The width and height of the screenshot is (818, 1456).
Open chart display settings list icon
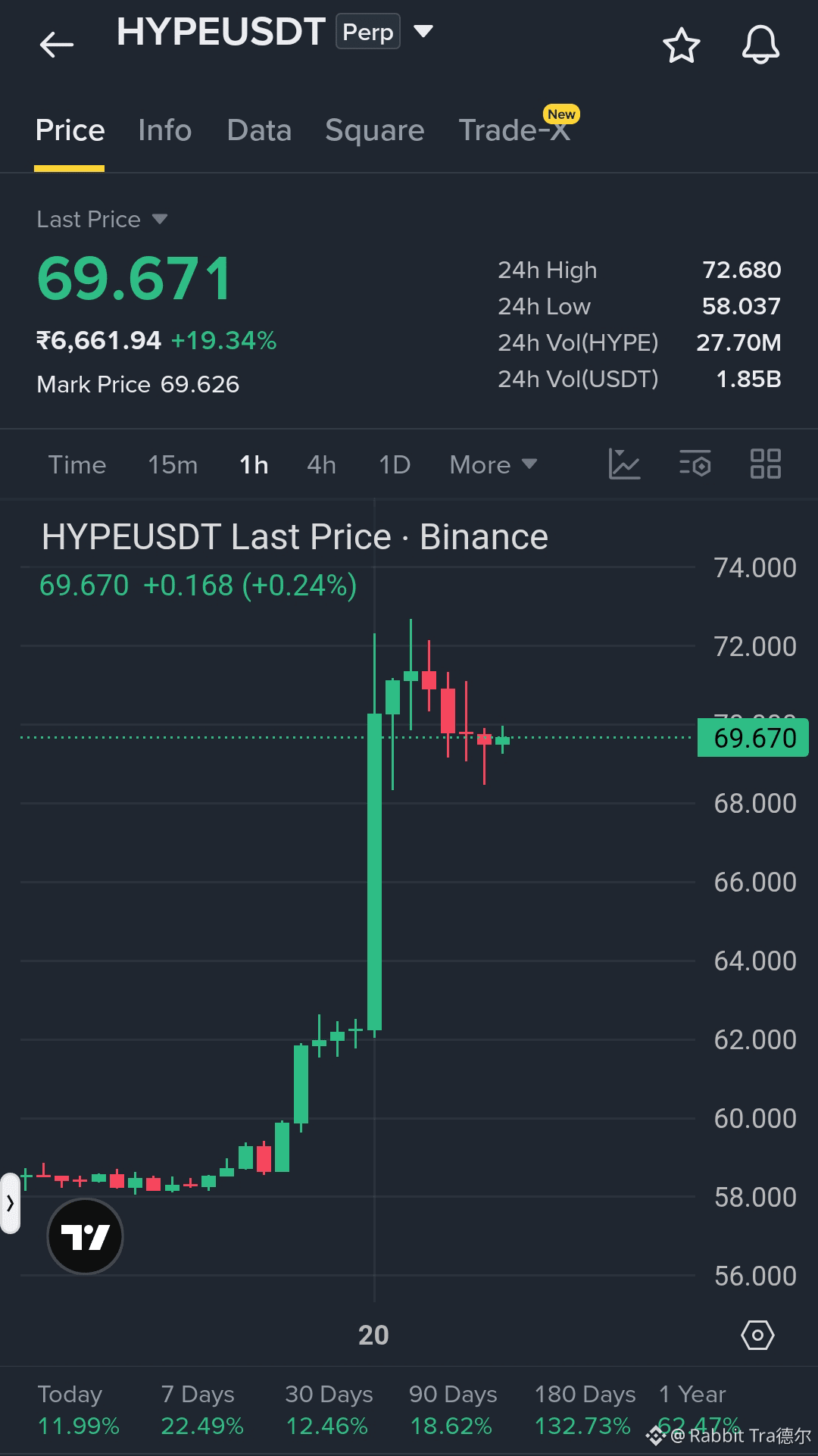[695, 464]
